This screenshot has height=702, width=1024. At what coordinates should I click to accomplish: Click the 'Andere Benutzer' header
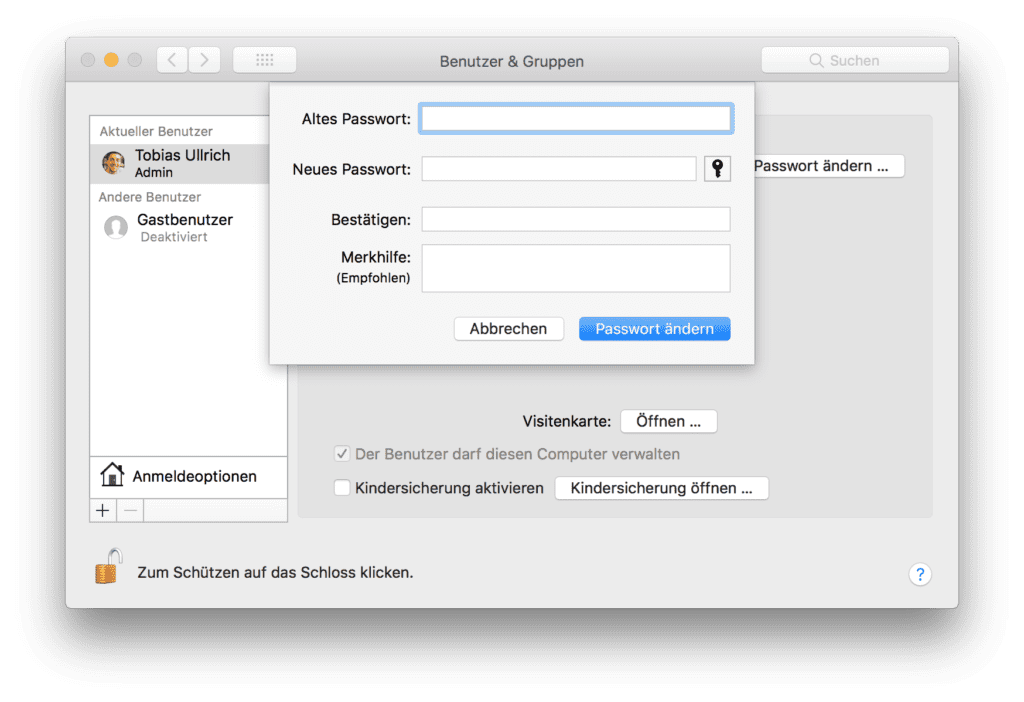click(150, 197)
